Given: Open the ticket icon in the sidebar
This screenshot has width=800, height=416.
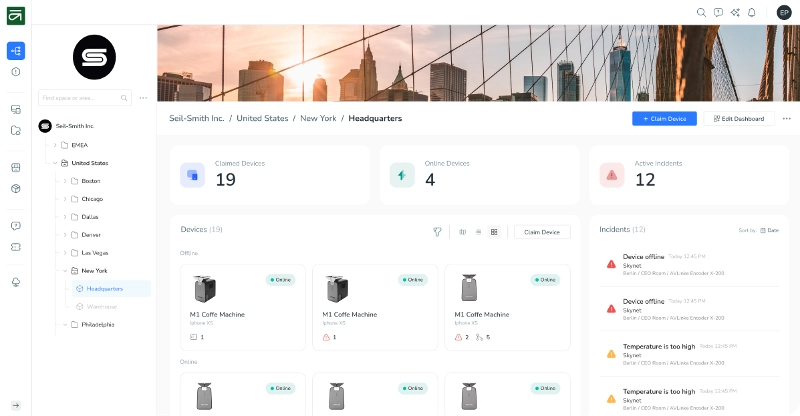Looking at the screenshot, I should [x=16, y=247].
